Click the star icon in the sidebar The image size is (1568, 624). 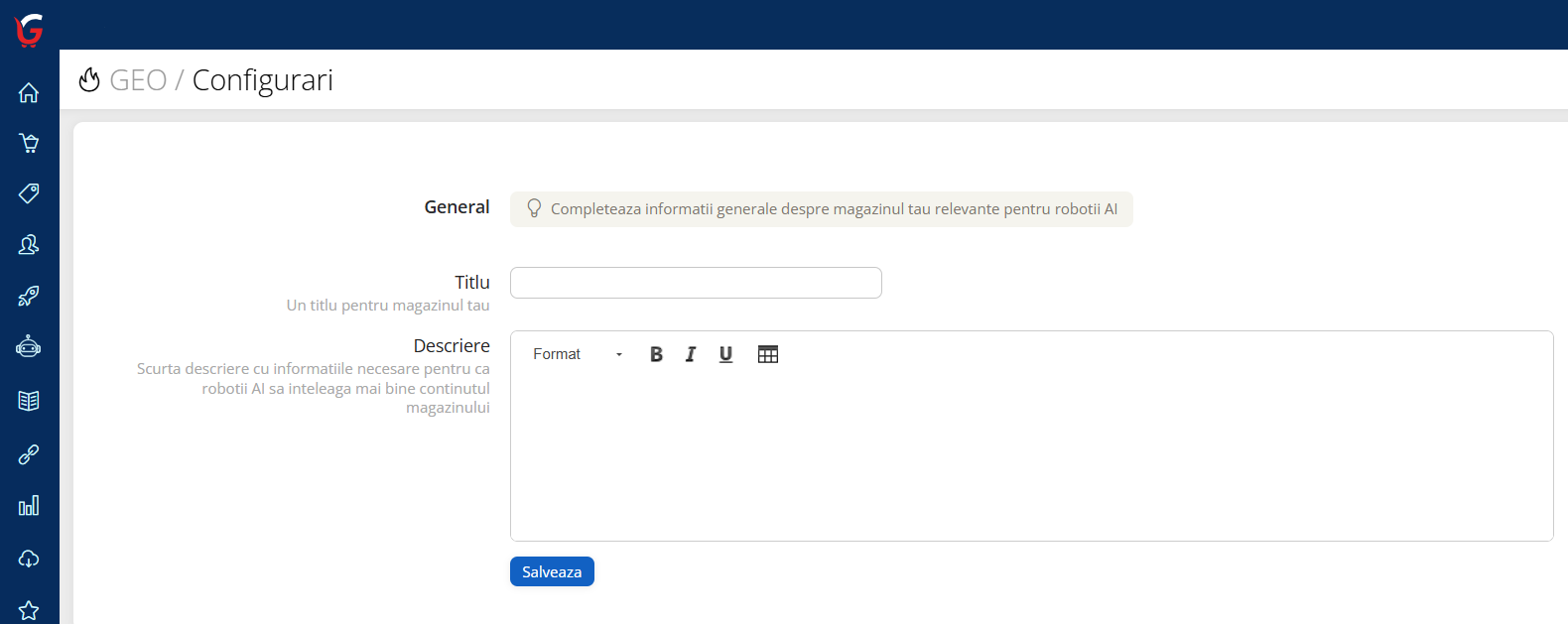29,610
